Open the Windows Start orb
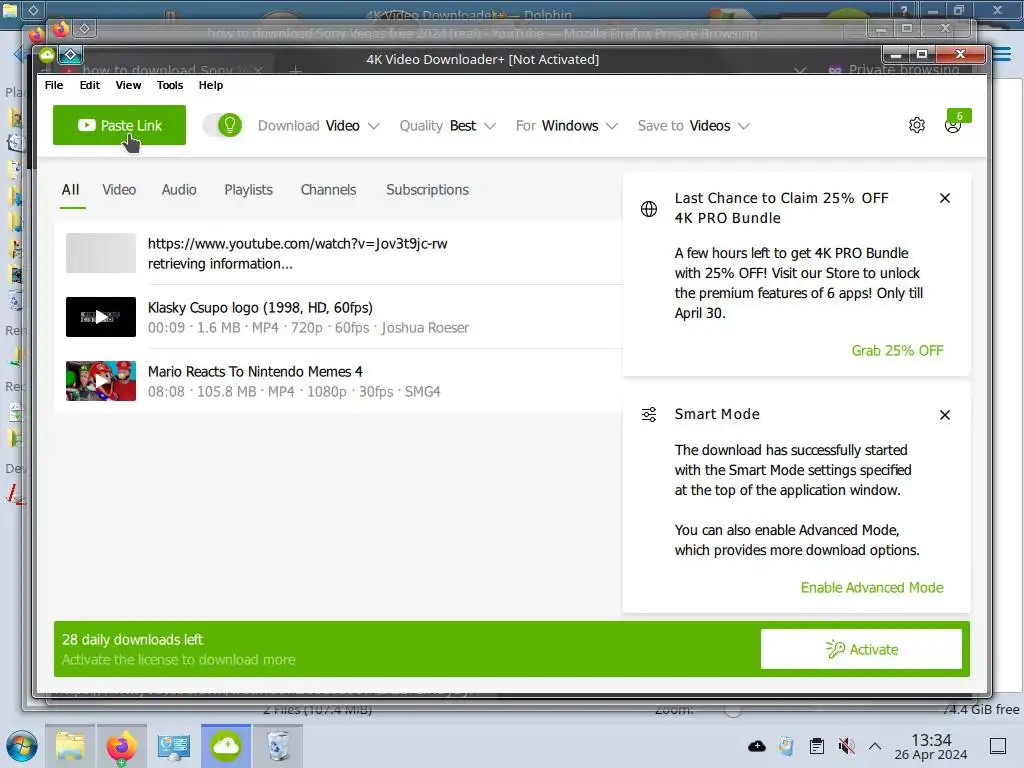Screen dimensions: 1024x768 (22, 746)
